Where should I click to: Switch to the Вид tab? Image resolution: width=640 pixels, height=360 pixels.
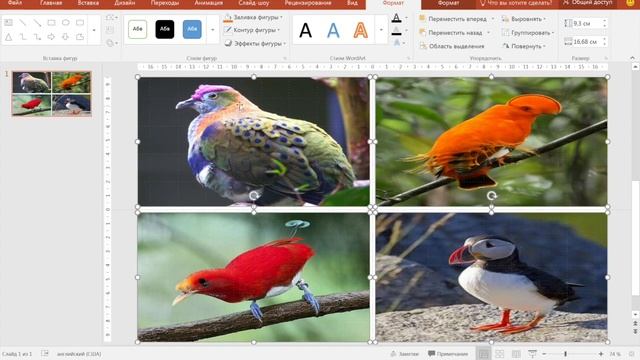(352, 3)
